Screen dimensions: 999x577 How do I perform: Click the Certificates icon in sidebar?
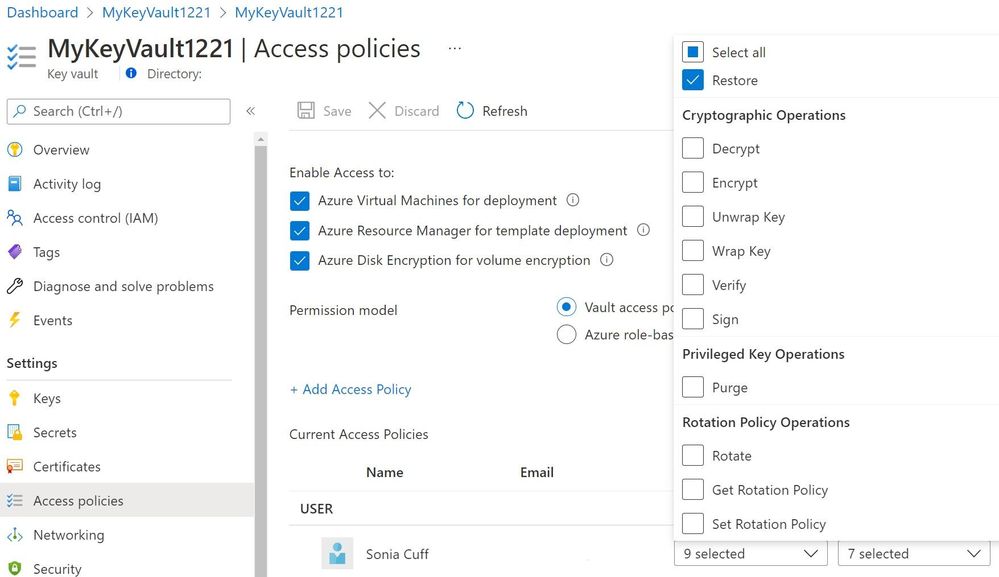coord(15,467)
